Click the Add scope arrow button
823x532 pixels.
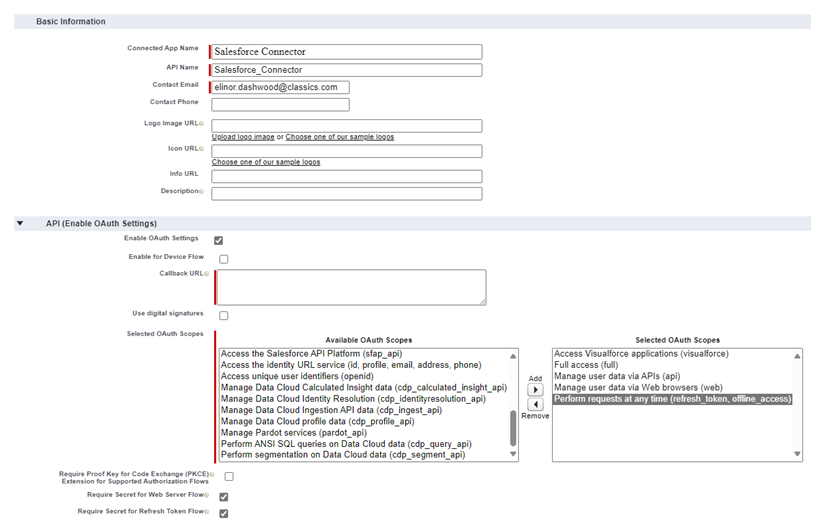535,390
